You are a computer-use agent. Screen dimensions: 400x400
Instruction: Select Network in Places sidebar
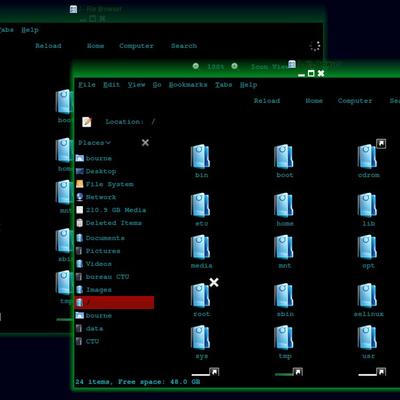coord(96,197)
